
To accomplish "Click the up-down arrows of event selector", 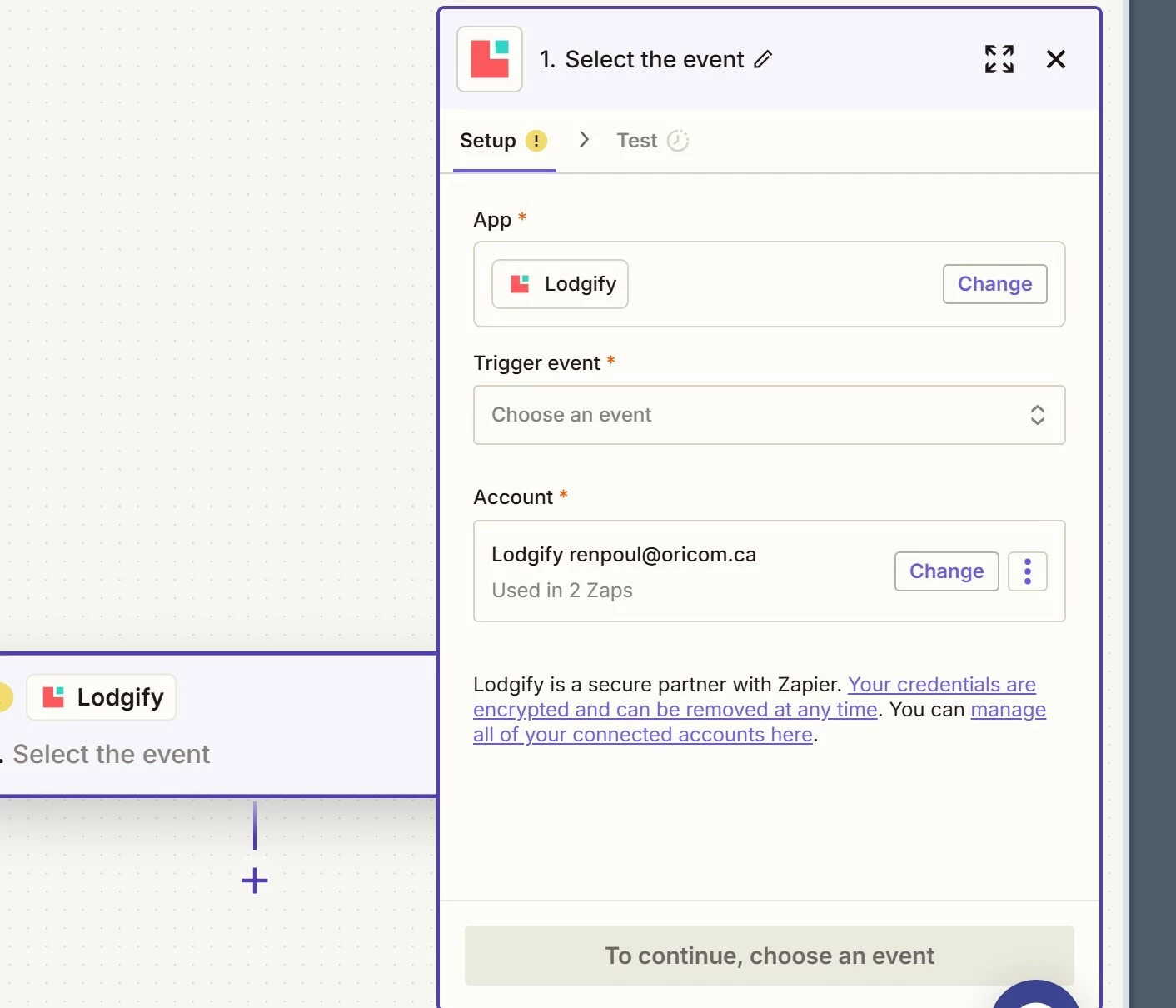I will point(1037,415).
